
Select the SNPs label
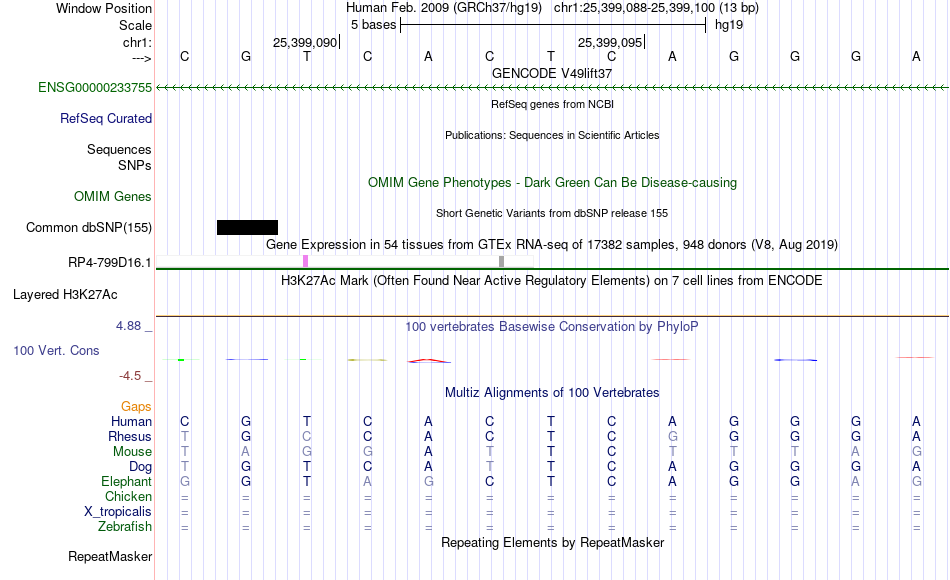(x=135, y=165)
